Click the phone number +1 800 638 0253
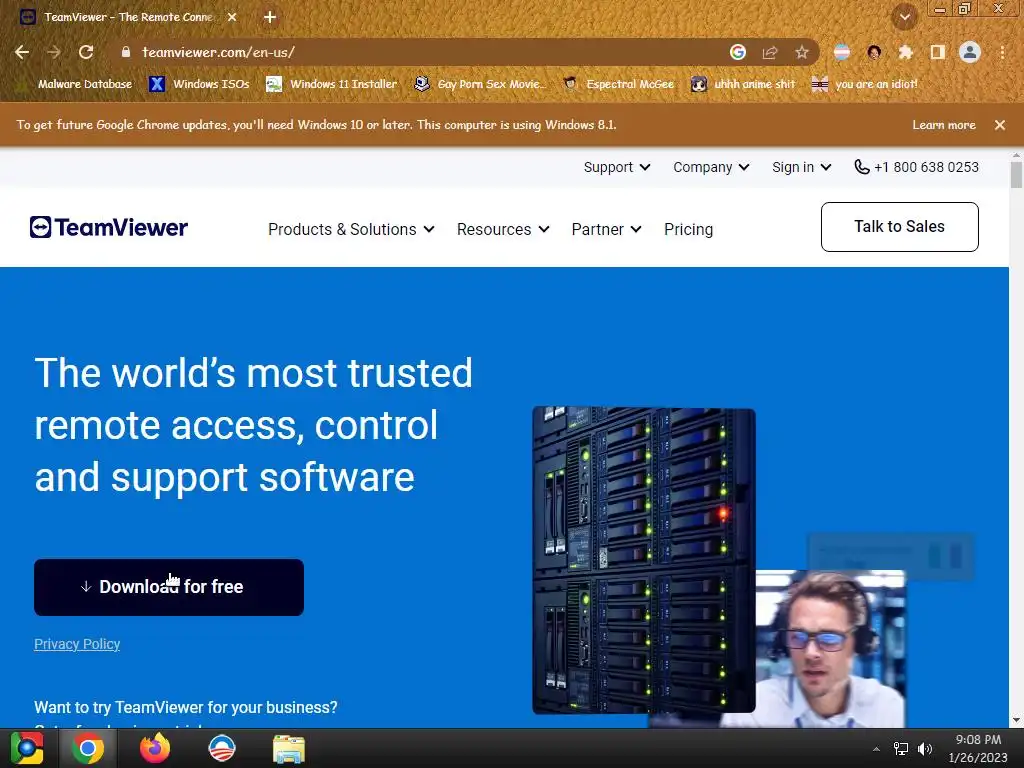This screenshot has height=768, width=1024. (x=926, y=167)
